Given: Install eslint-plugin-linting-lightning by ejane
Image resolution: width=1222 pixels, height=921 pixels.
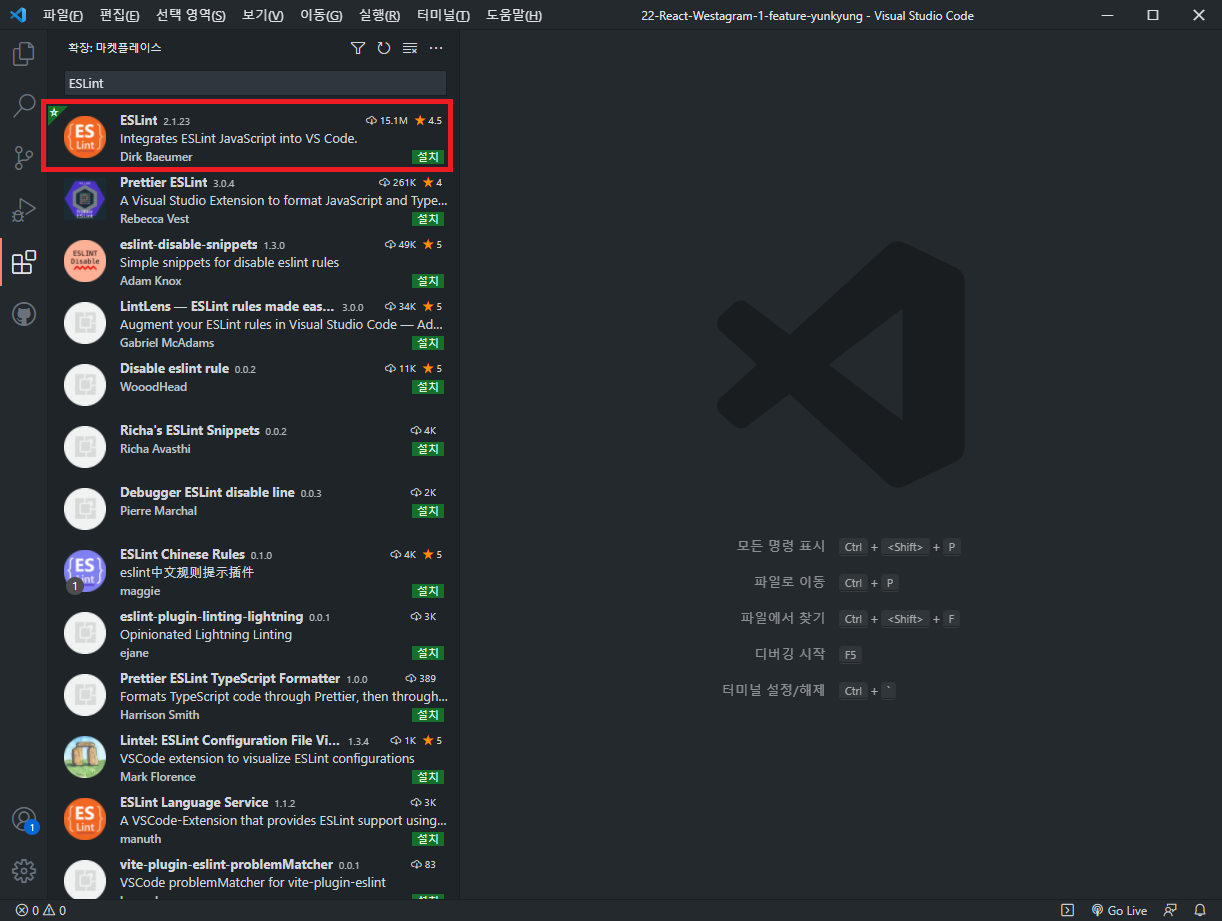Looking at the screenshot, I should tap(428, 653).
